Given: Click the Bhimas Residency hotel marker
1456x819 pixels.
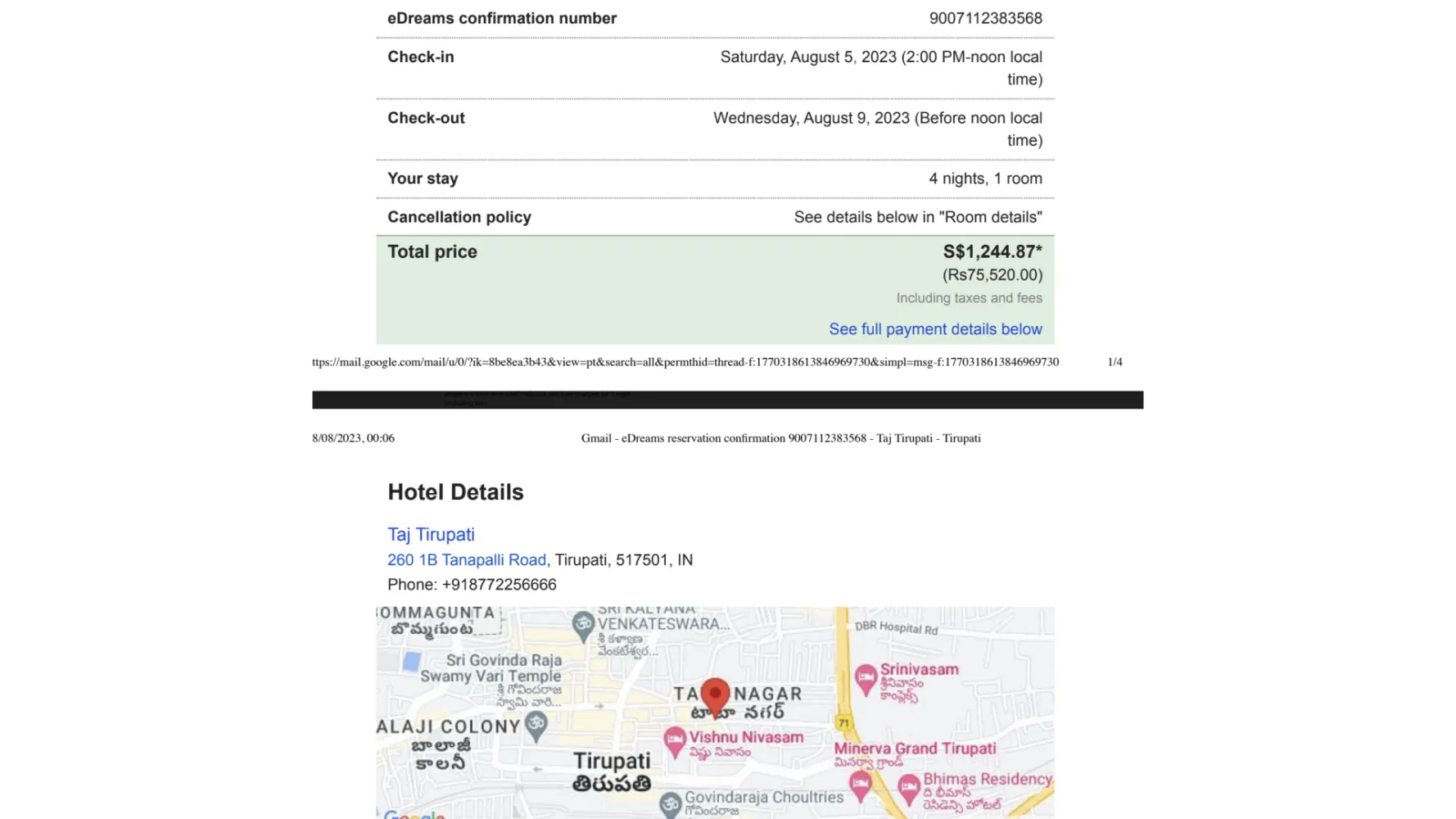Looking at the screenshot, I should pyautogui.click(x=909, y=790).
